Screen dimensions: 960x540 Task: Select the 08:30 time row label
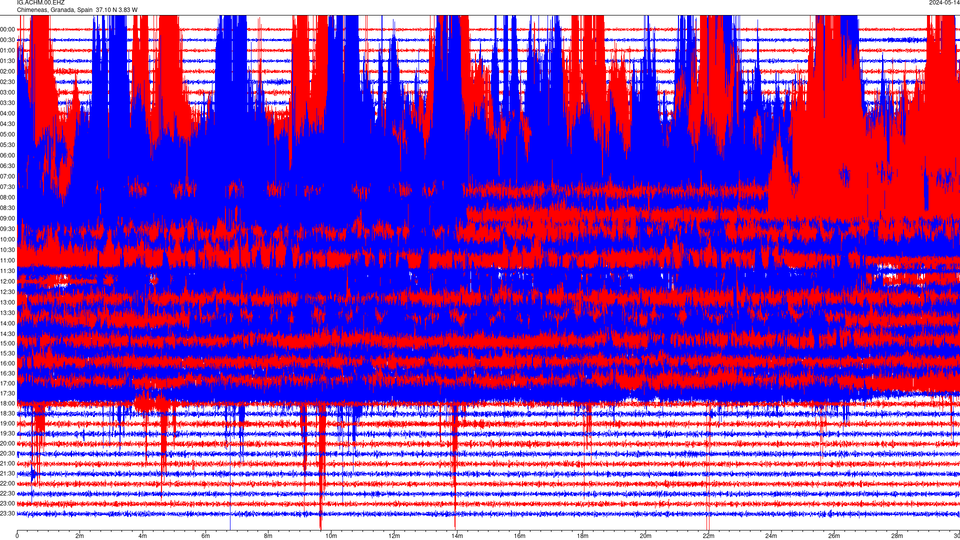pyautogui.click(x=7, y=208)
